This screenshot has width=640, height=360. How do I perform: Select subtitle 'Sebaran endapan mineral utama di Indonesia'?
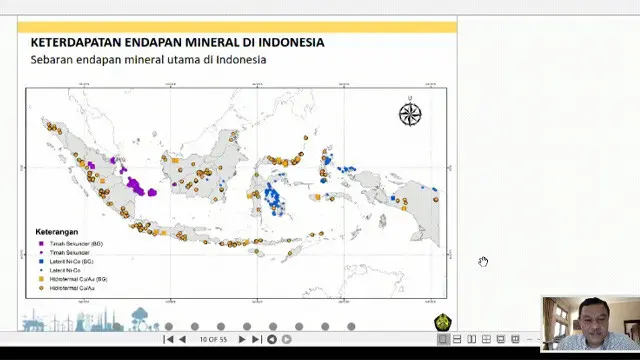tap(149, 60)
